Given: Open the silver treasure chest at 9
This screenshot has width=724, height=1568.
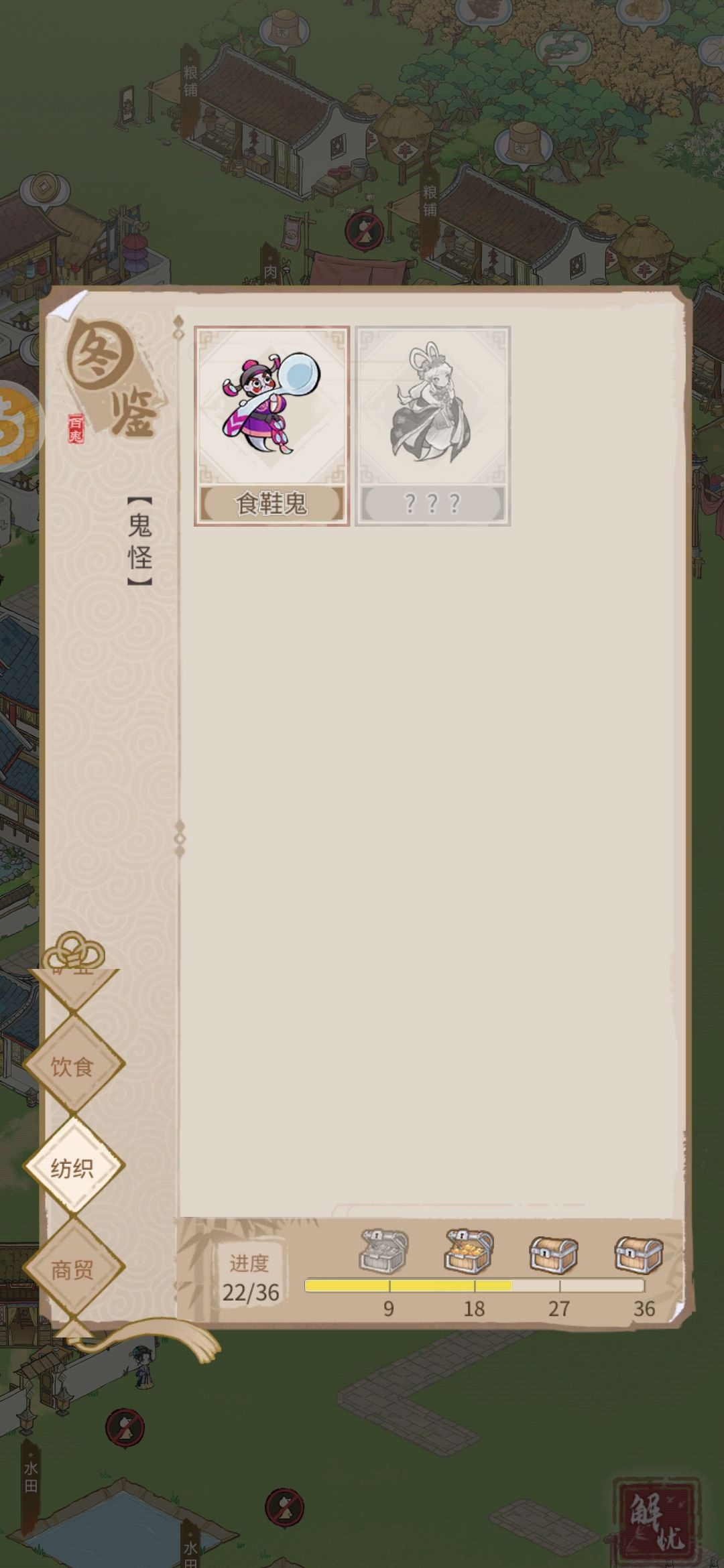Looking at the screenshot, I should click(x=383, y=1250).
